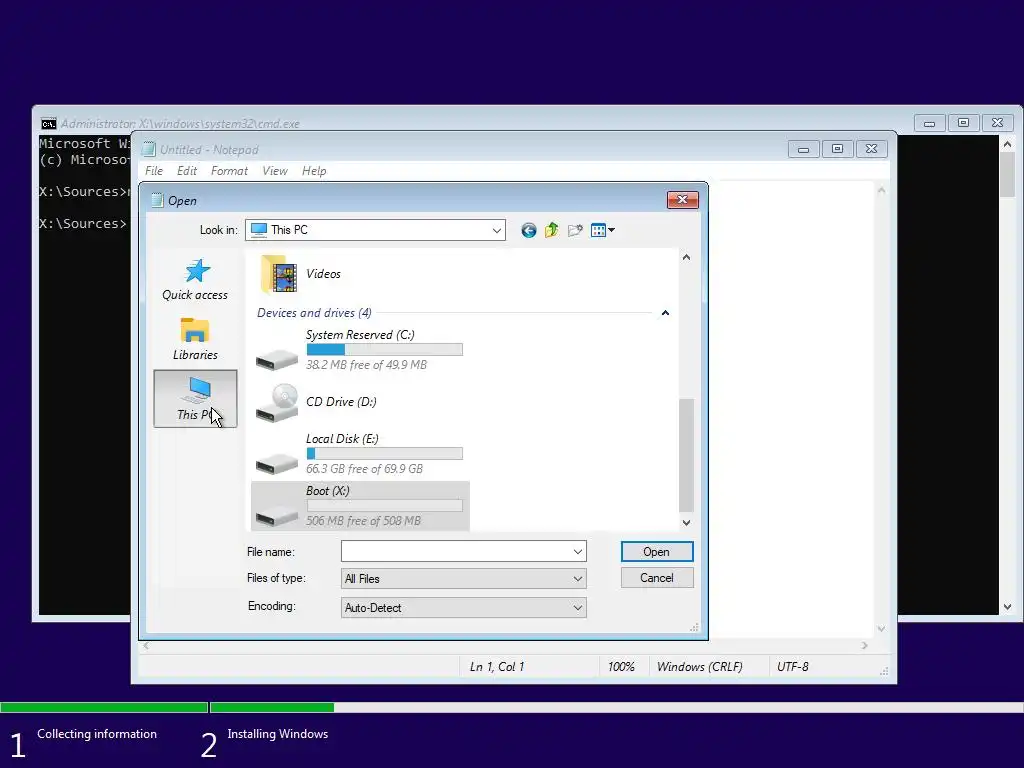The width and height of the screenshot is (1024, 768).
Task: Maximize the Notepad window
Action: click(837, 149)
